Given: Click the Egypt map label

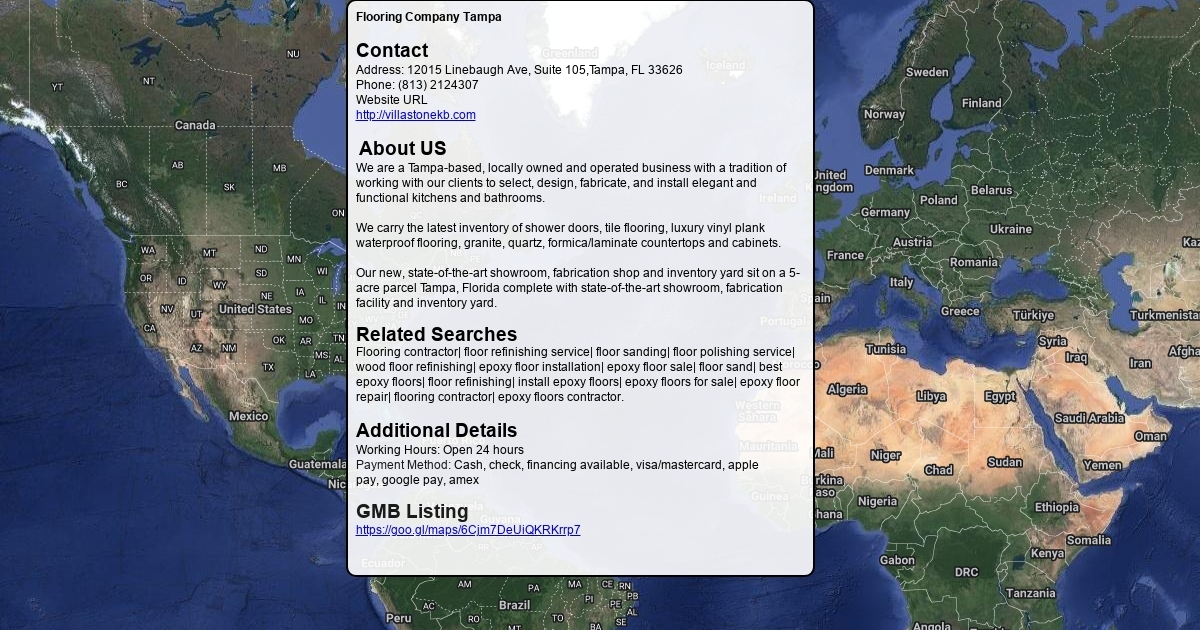Looking at the screenshot, I should [x=999, y=397].
